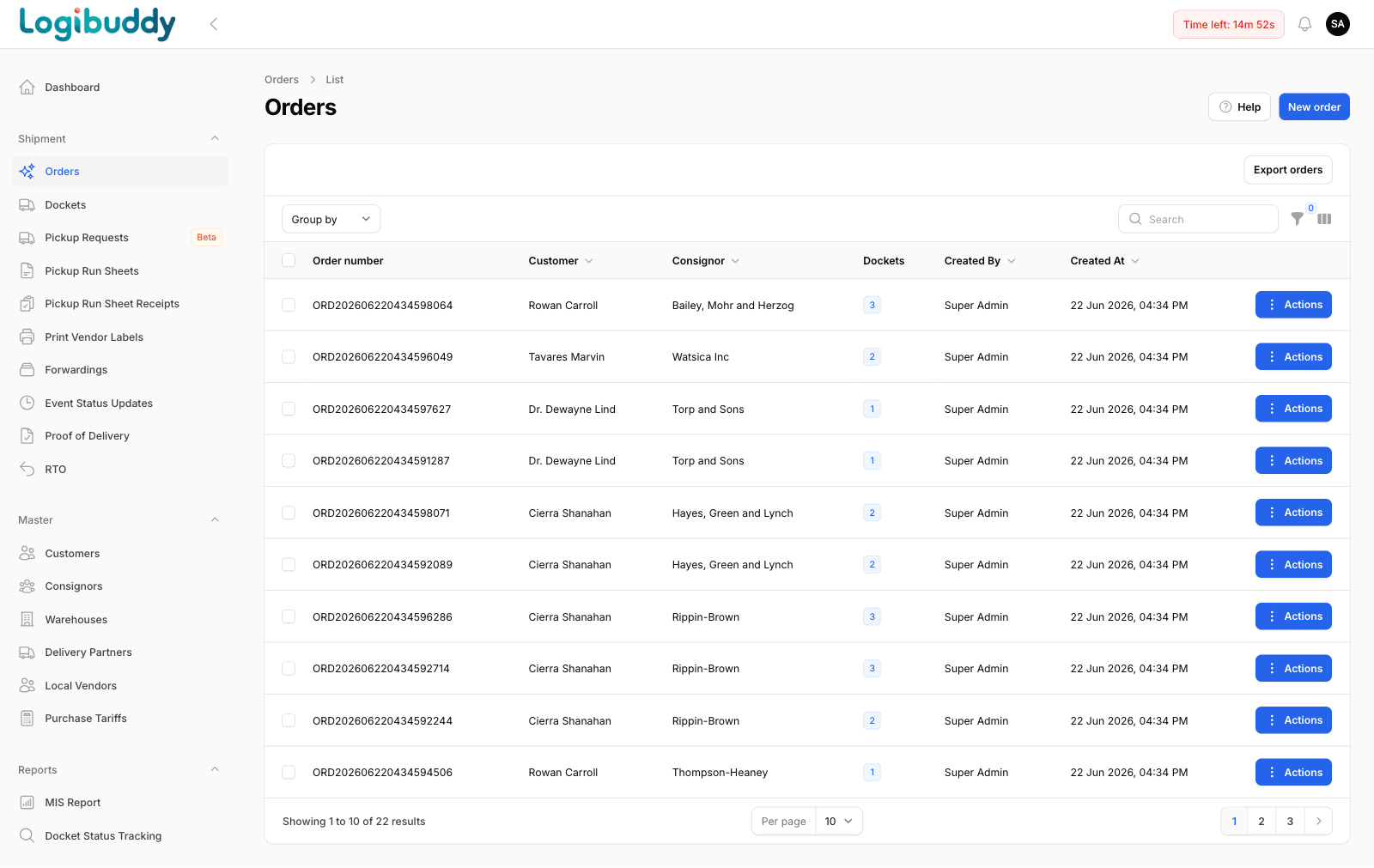Toggle columns using the columns icon
Viewport: 1374px width, 868px height.
pyautogui.click(x=1324, y=219)
